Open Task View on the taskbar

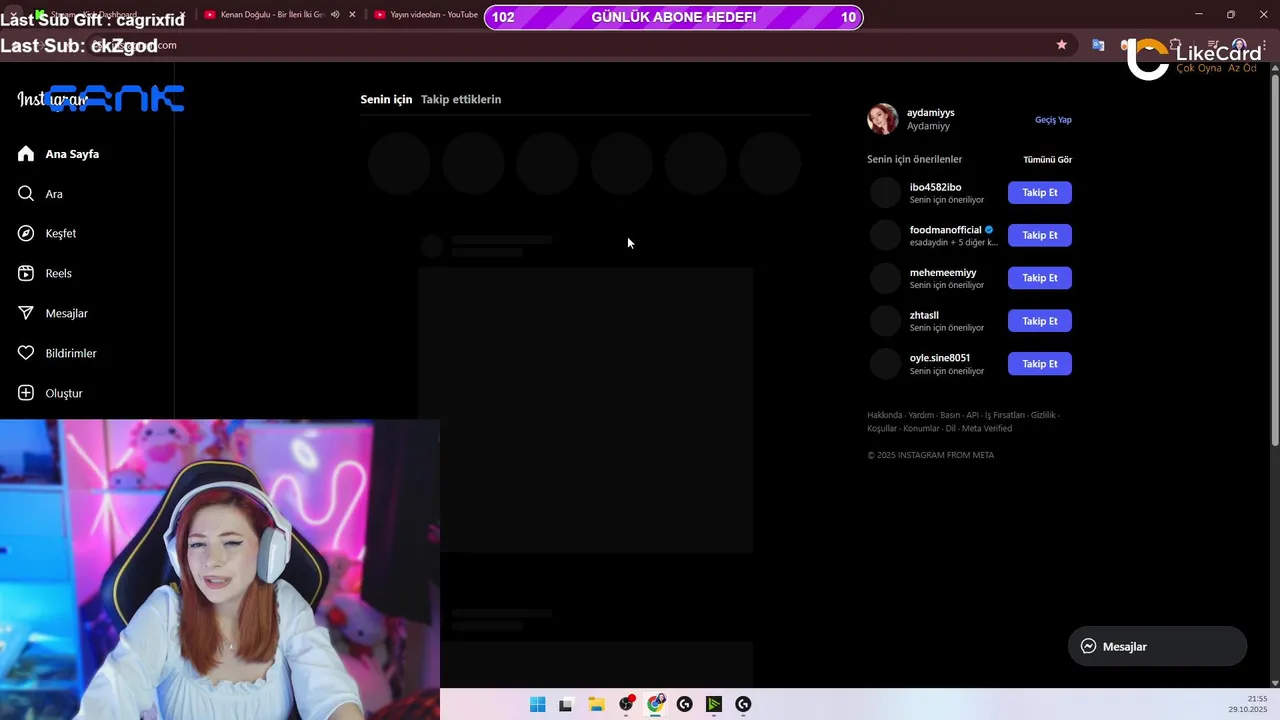[566, 704]
